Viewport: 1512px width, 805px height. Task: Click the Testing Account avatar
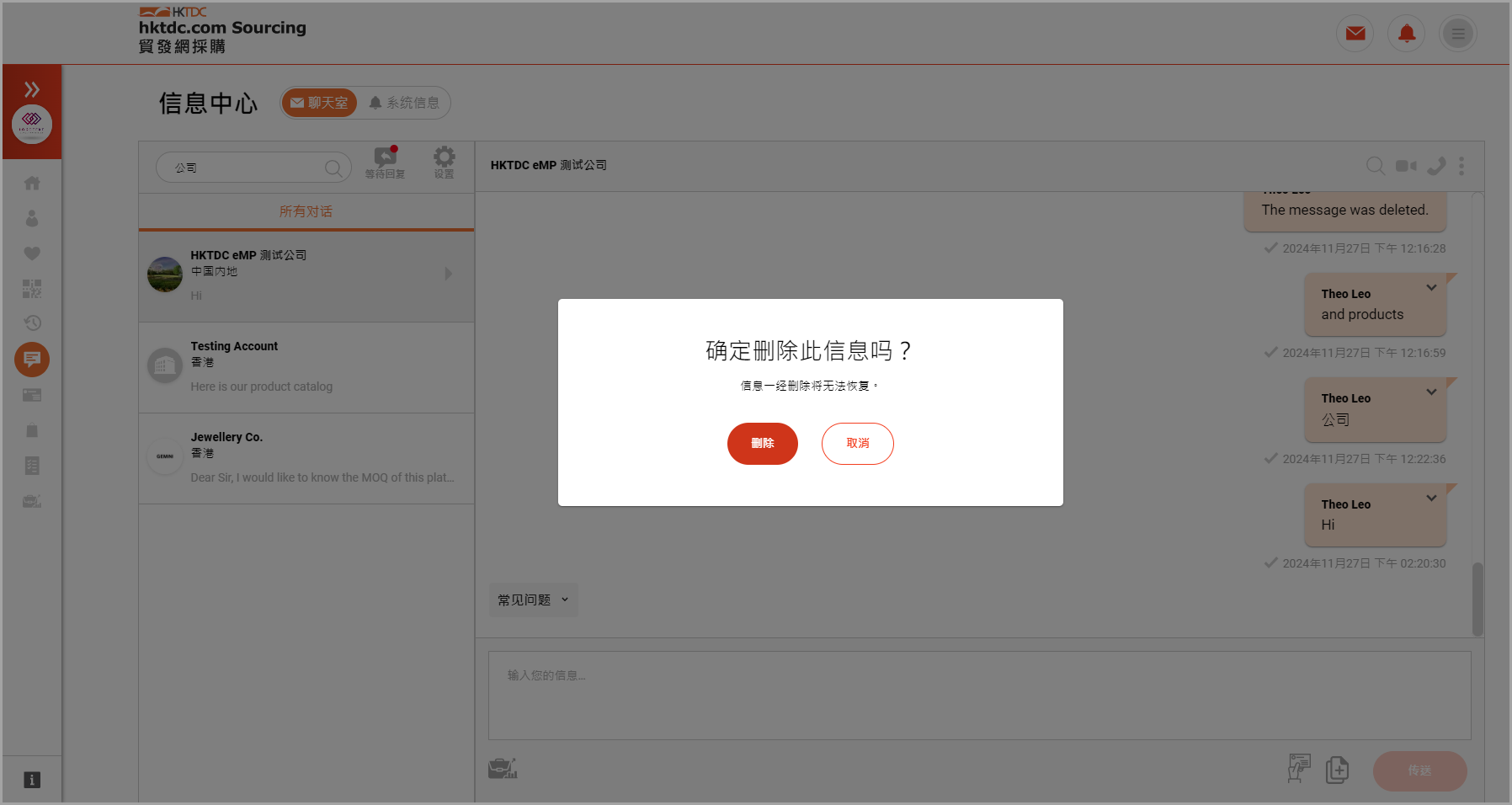pyautogui.click(x=165, y=365)
